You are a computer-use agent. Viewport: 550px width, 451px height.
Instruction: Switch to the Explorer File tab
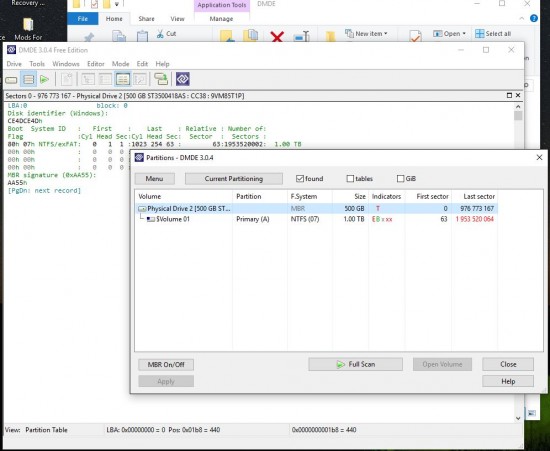click(82, 19)
